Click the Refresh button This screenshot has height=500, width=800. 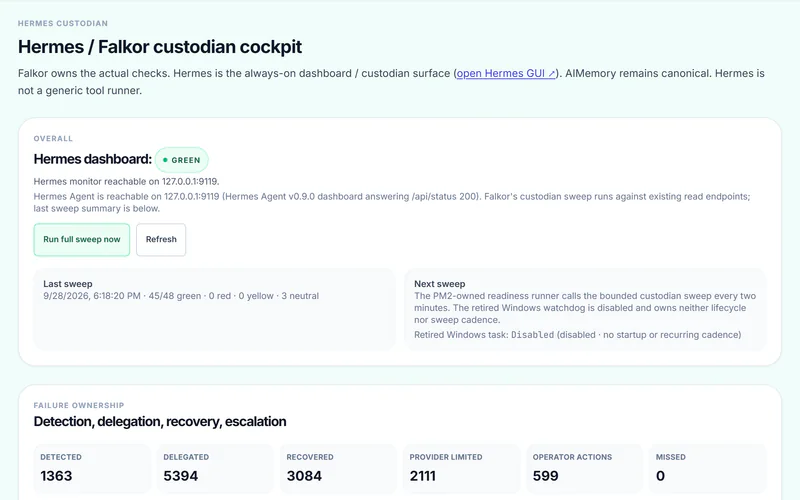(x=161, y=239)
